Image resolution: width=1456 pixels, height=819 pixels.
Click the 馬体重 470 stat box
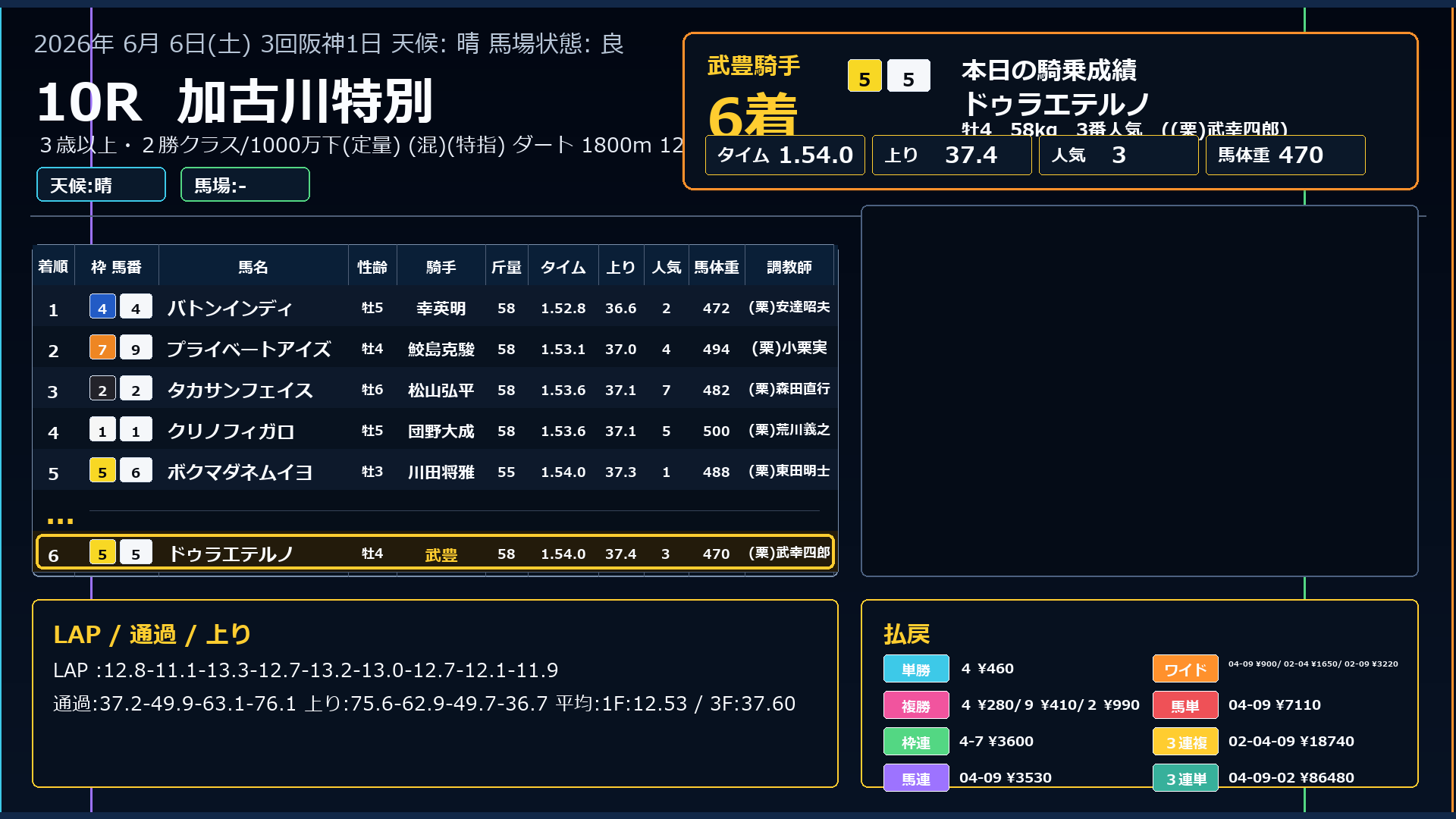pos(1285,155)
